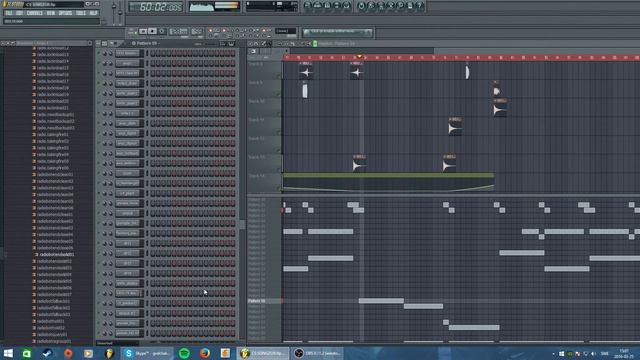Mute playlist Track 12 switch
The width and height of the screenshot is (640, 360).
pyautogui.click(x=279, y=151)
